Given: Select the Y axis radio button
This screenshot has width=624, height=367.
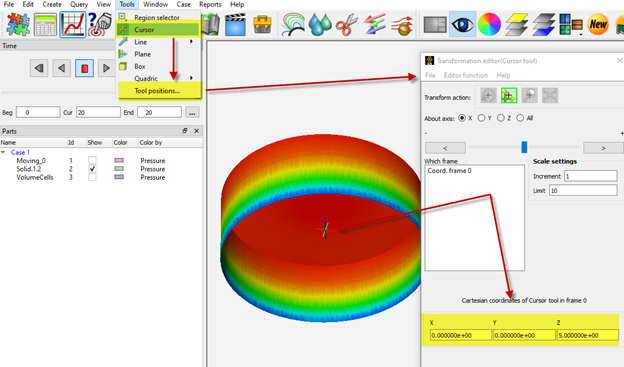Looking at the screenshot, I should 481,118.
